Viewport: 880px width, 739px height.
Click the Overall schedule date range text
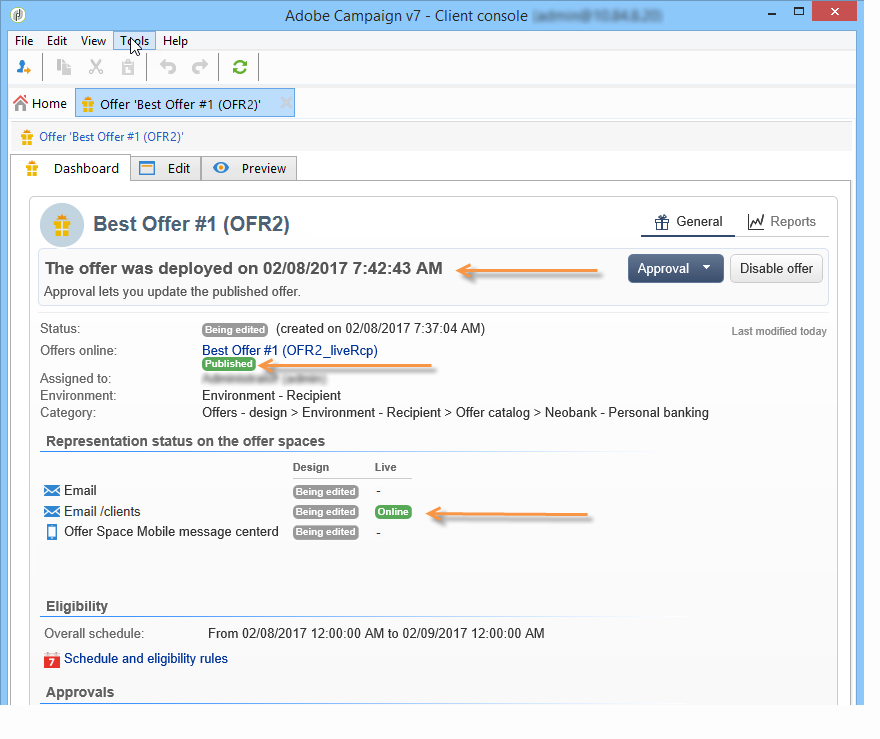coord(376,634)
